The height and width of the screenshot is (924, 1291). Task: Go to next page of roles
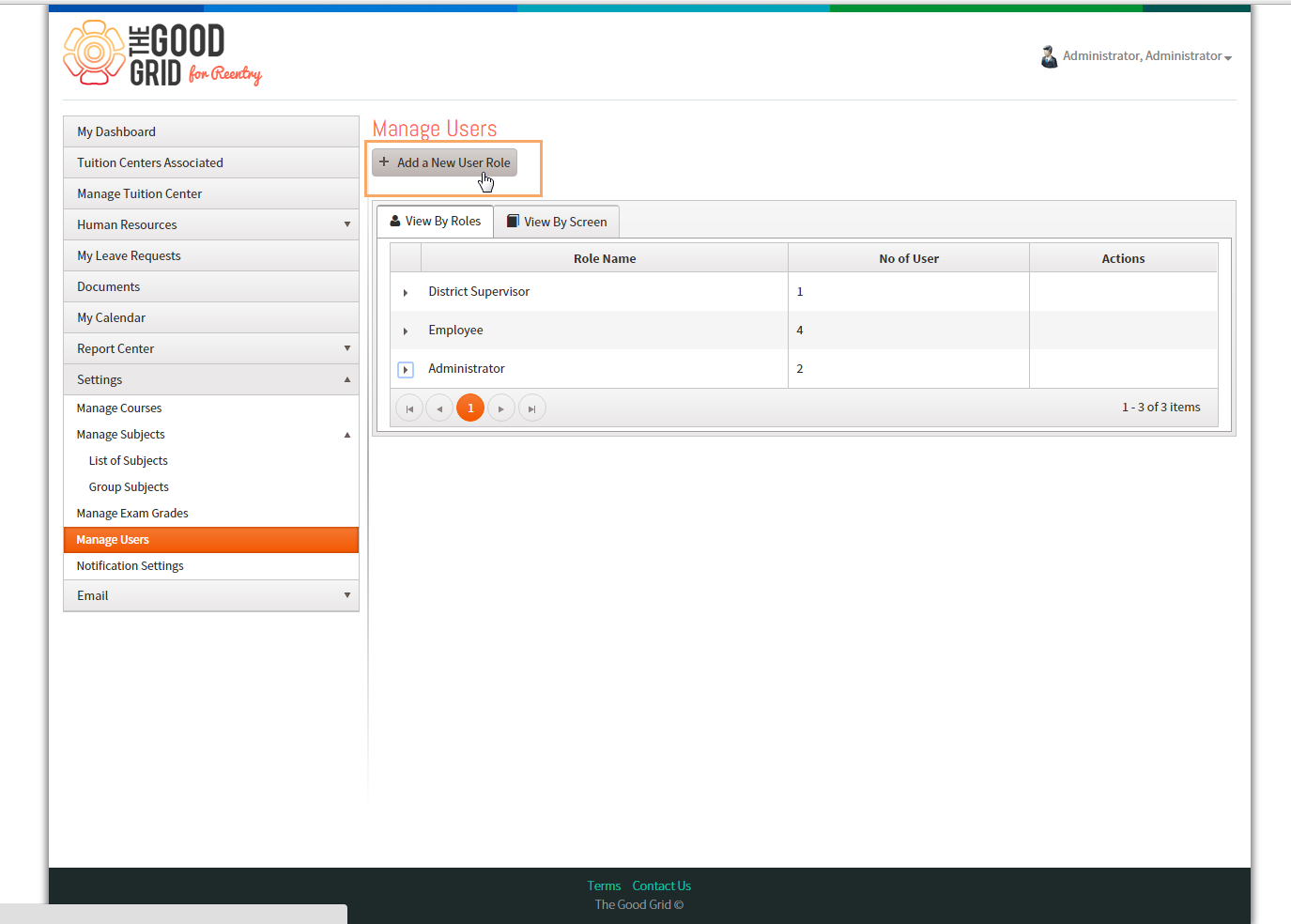[x=501, y=408]
